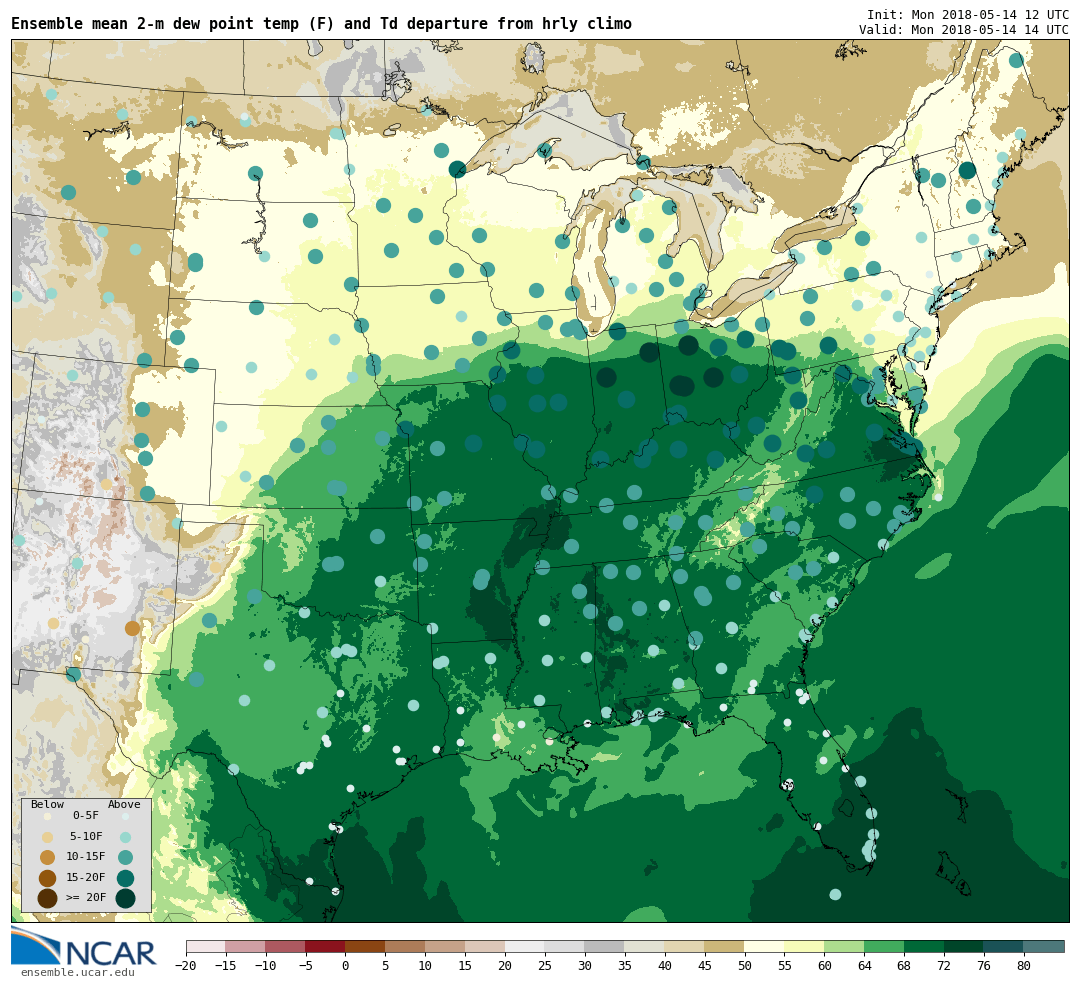Click the '-20' colorbar tick label
The height and width of the screenshot is (985, 1080).
[x=186, y=966]
